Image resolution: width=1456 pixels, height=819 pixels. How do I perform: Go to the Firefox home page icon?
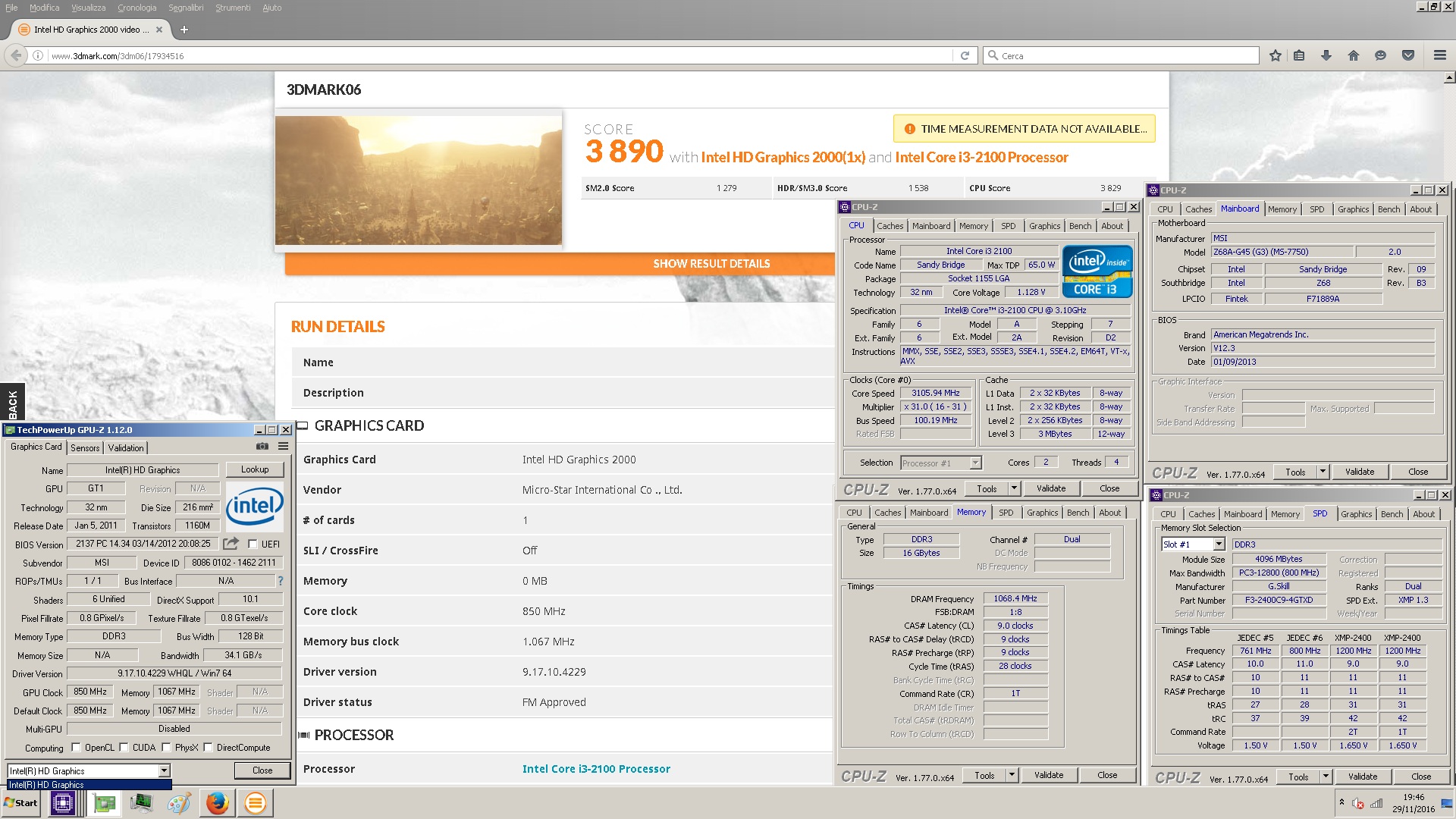pyautogui.click(x=1353, y=55)
